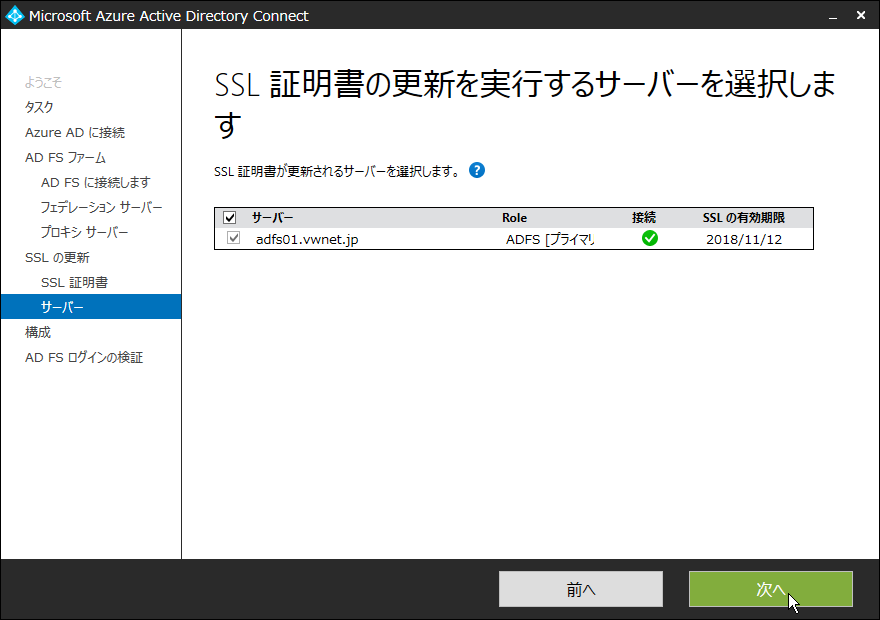Select AD FS ログインの検証 step
Viewport: 880px width, 620px height.
click(84, 357)
